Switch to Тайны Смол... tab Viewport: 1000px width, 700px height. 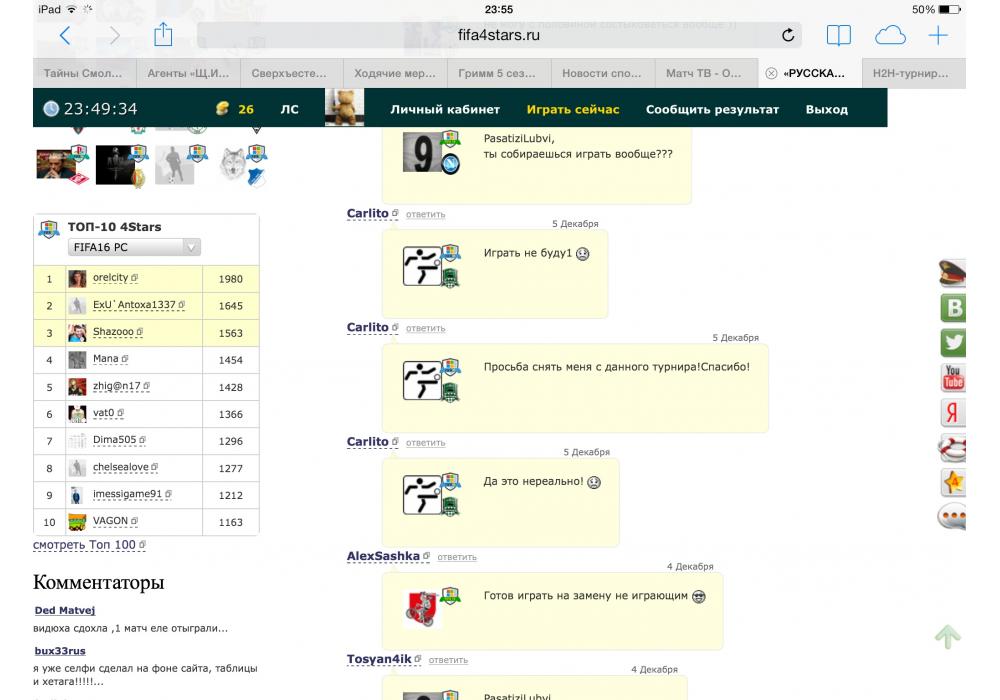point(84,73)
